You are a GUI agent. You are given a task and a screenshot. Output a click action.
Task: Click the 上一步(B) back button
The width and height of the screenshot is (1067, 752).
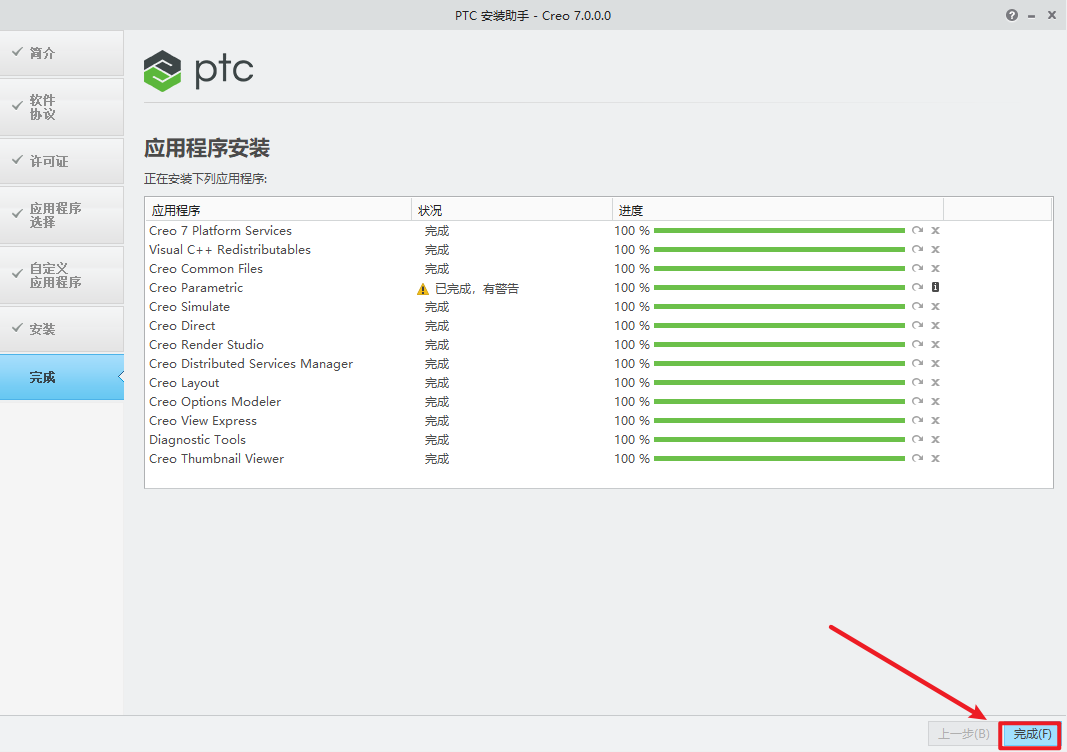click(x=963, y=734)
